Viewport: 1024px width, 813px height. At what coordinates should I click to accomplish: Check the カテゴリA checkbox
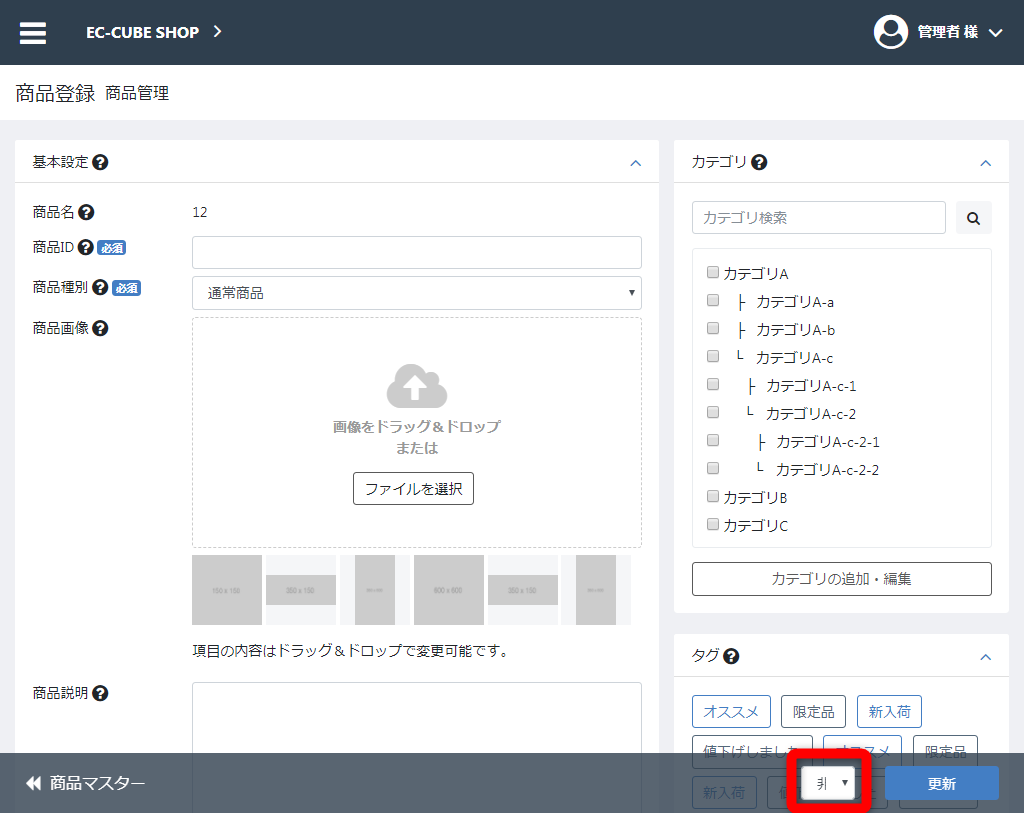[x=713, y=272]
